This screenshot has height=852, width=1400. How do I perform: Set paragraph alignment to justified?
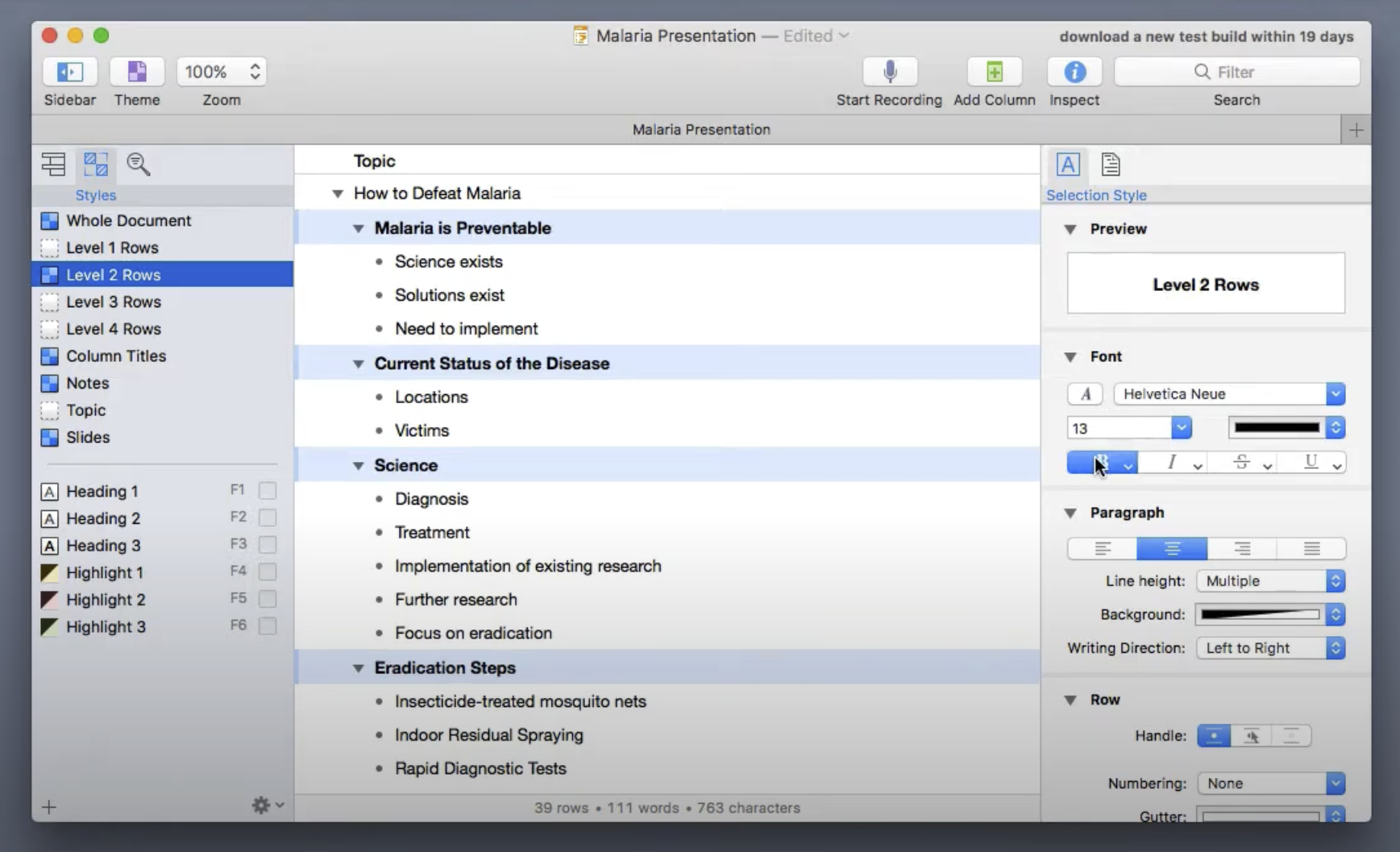click(1311, 549)
